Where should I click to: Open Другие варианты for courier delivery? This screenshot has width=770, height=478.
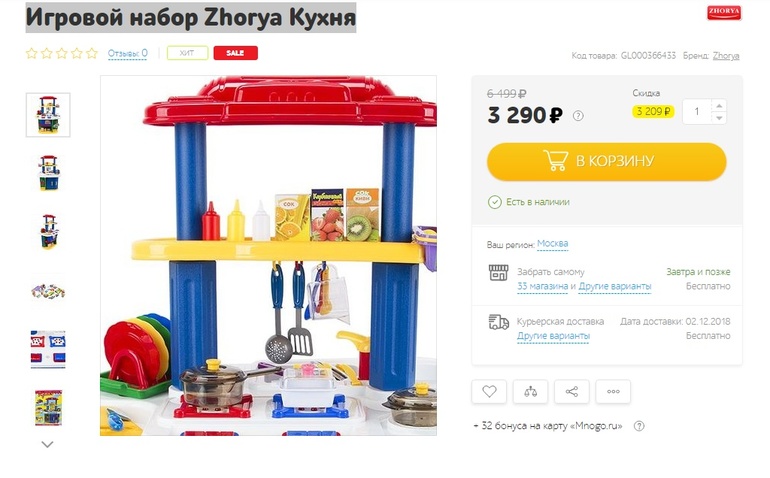553,336
